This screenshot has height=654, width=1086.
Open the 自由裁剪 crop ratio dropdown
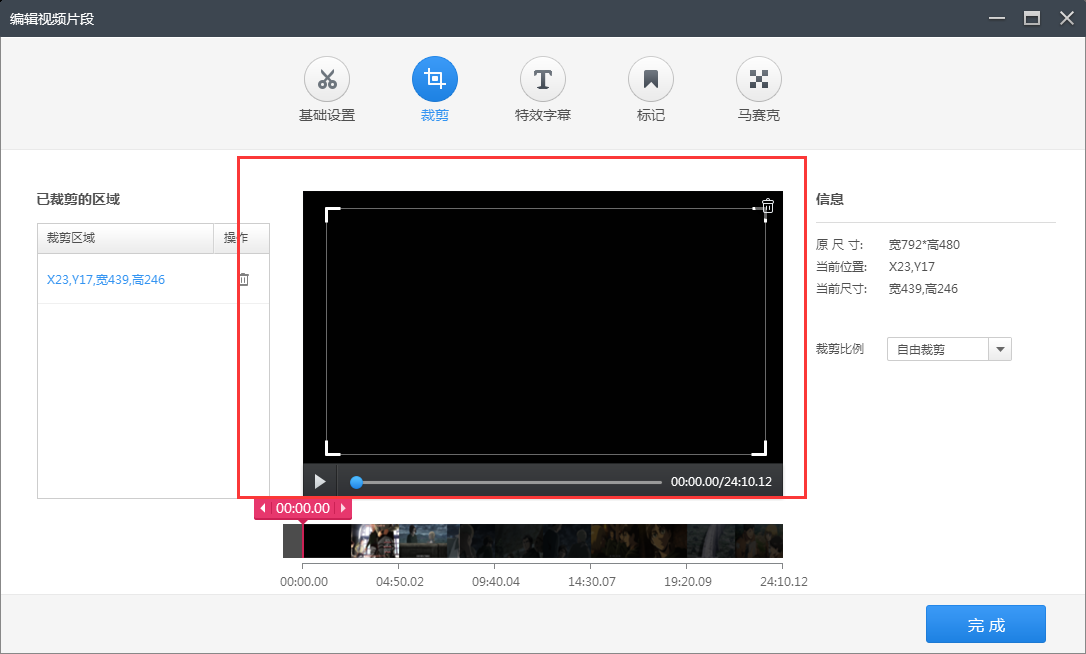1000,348
